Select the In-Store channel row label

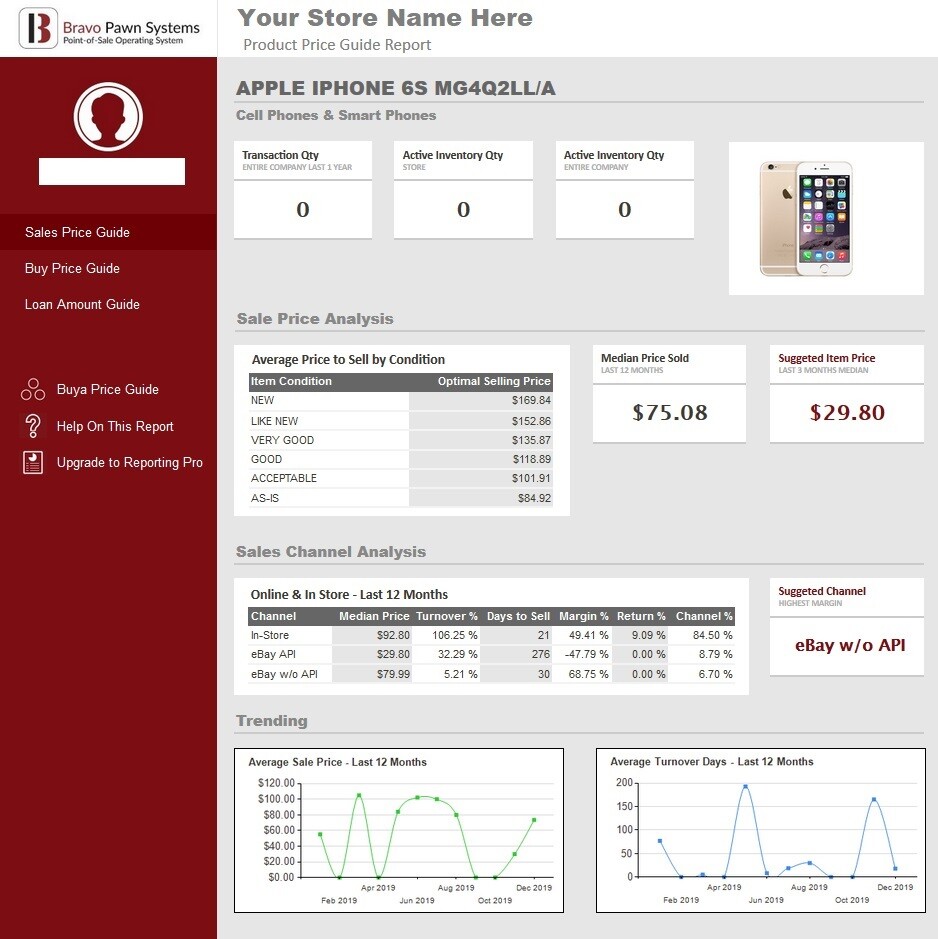click(270, 635)
